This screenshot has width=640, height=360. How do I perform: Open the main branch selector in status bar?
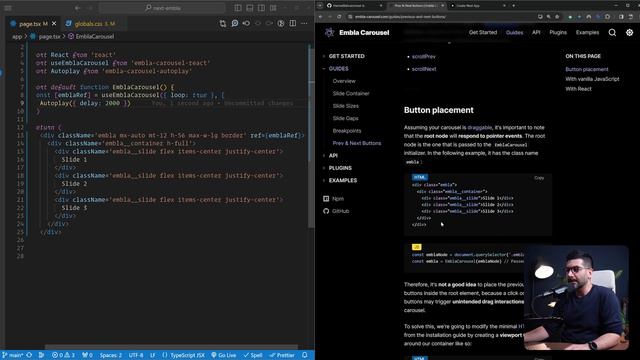[x=13, y=355]
